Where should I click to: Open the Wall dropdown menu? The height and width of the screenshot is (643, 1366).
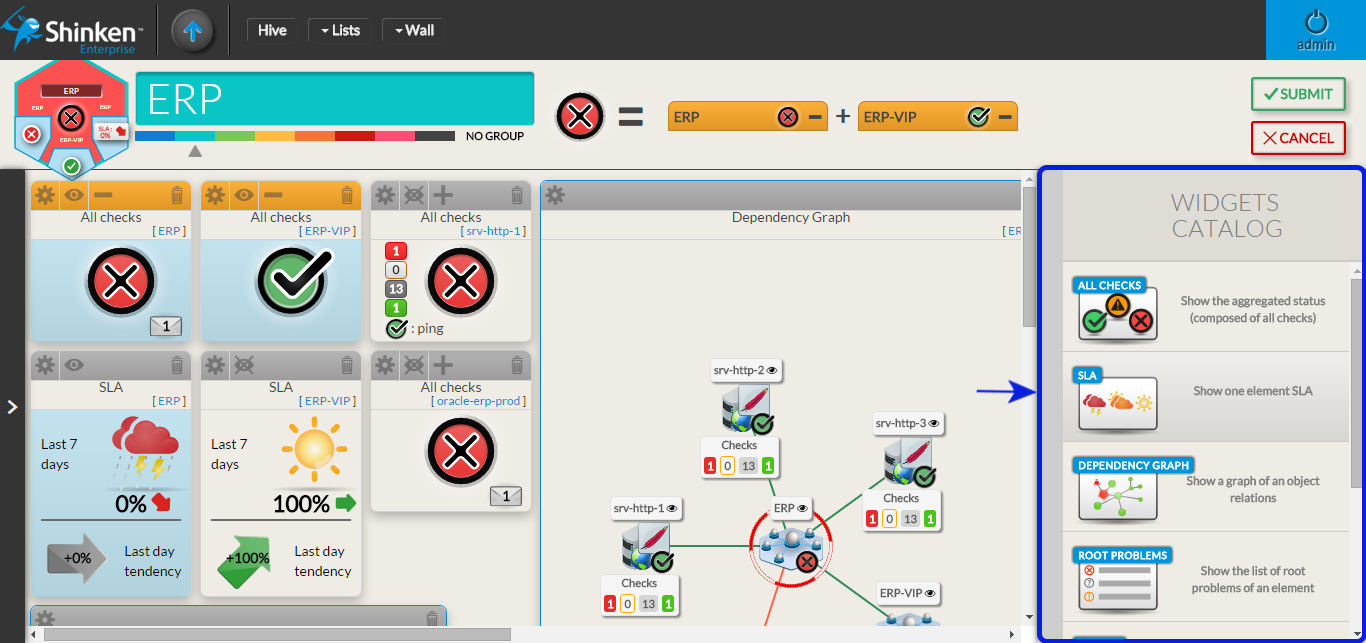(413, 30)
